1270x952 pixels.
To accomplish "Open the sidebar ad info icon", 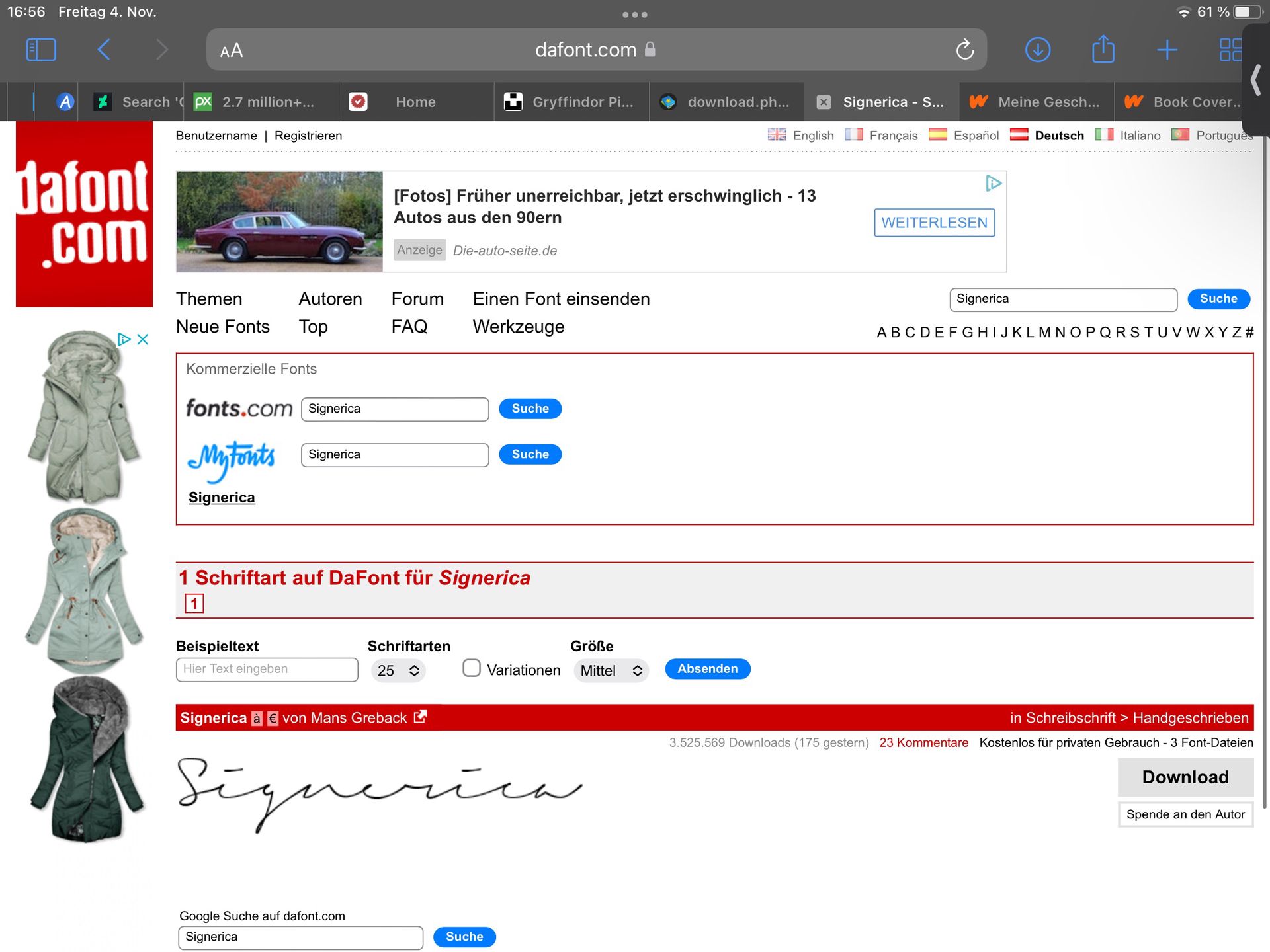I will [123, 339].
